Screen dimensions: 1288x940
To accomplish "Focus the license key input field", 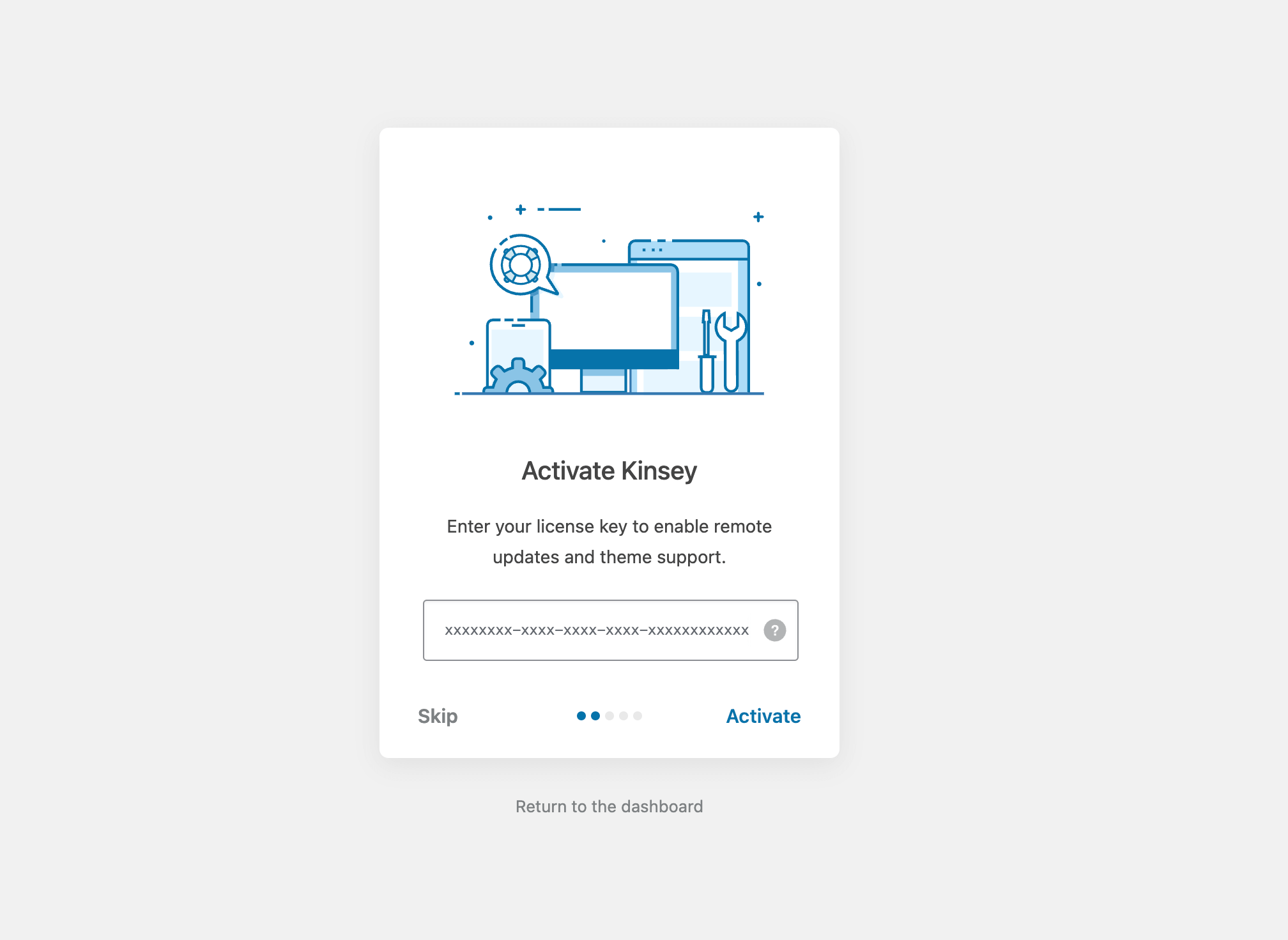I will click(594, 630).
